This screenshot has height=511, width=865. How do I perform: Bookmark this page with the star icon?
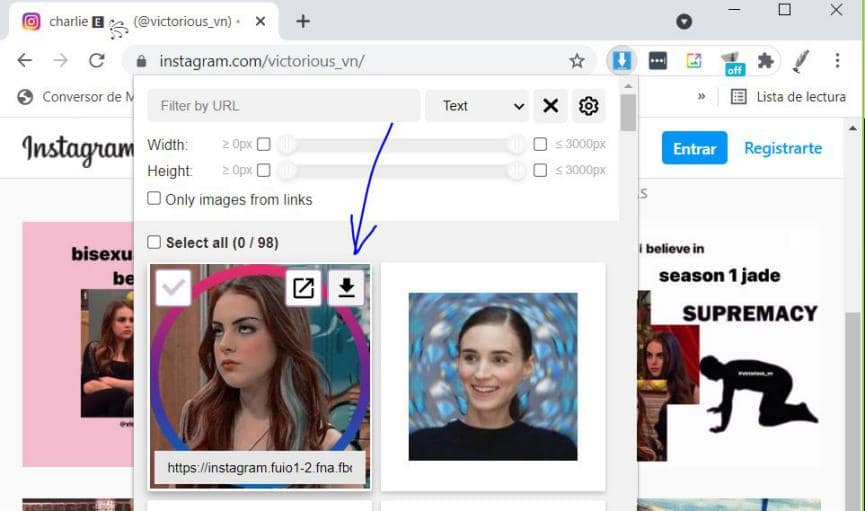point(577,61)
